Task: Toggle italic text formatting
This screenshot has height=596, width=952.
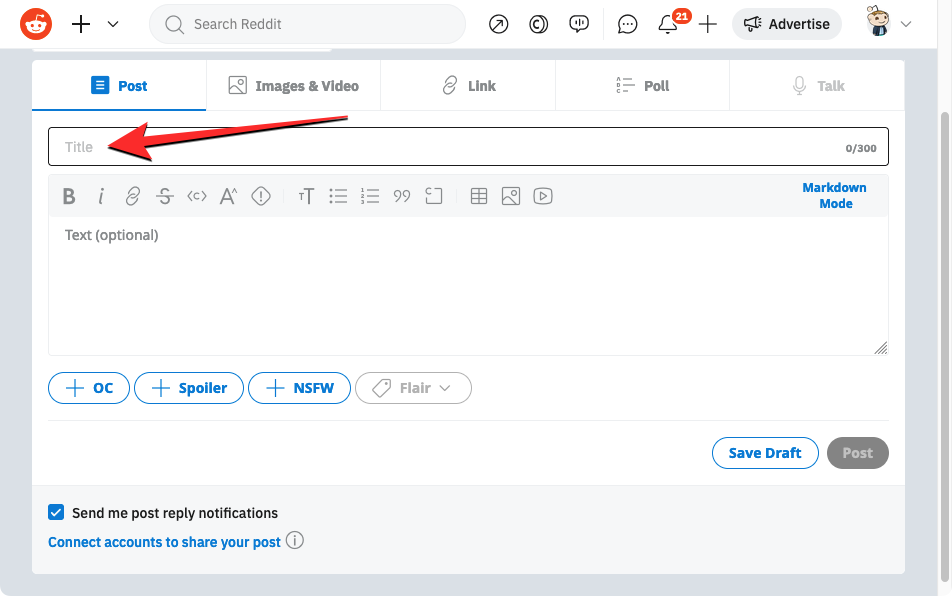Action: (101, 196)
